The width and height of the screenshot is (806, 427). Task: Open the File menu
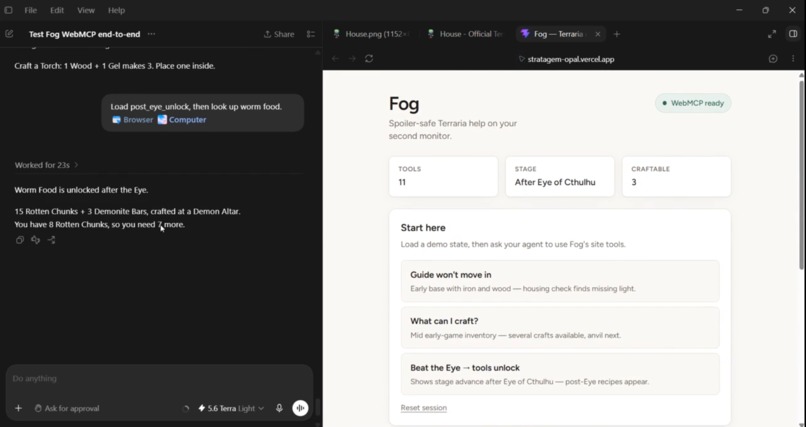pos(30,10)
